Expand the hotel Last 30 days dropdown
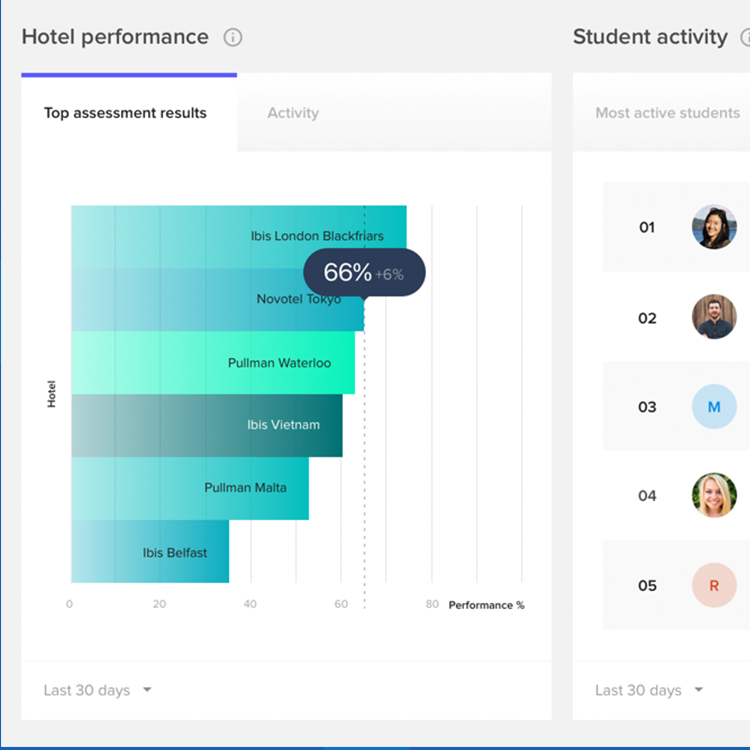This screenshot has width=750, height=750. (x=98, y=690)
